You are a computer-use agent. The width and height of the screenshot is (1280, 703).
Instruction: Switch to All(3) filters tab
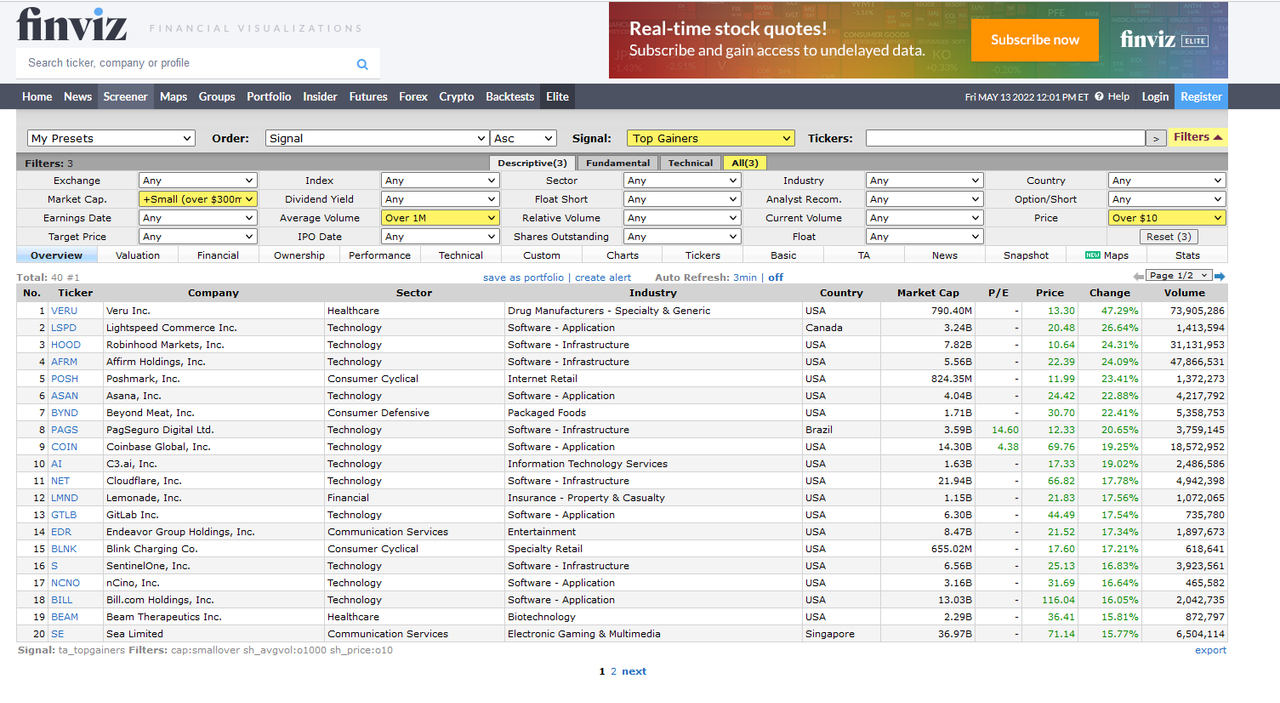pyautogui.click(x=745, y=163)
